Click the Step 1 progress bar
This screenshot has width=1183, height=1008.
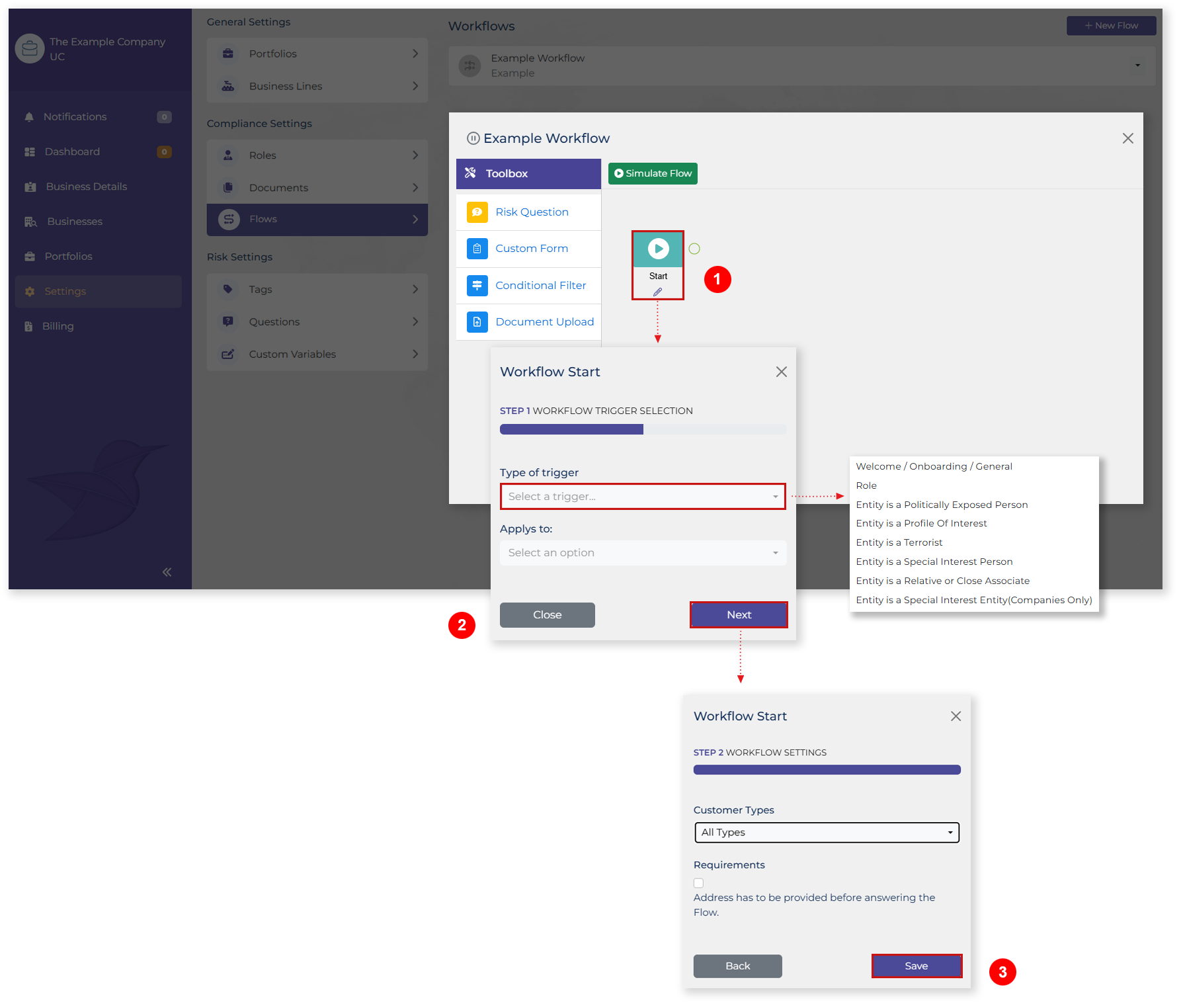coord(643,430)
